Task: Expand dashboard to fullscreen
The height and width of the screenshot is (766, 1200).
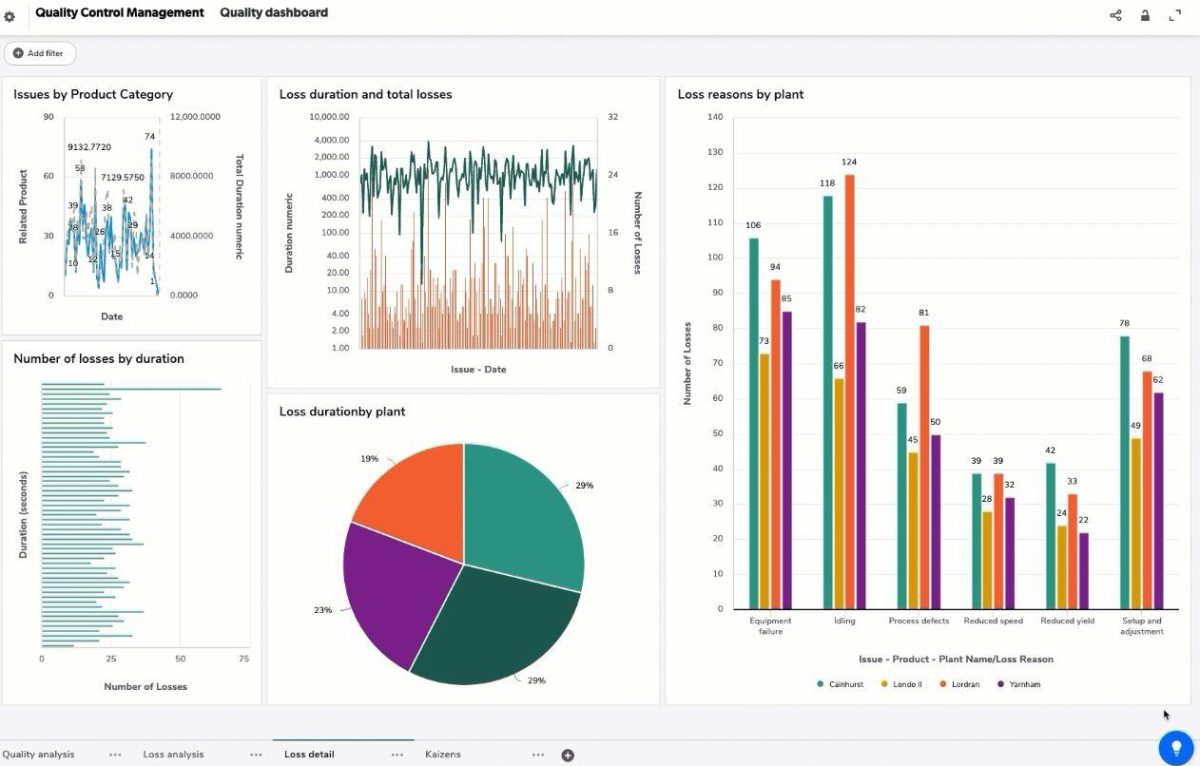Action: [1175, 15]
